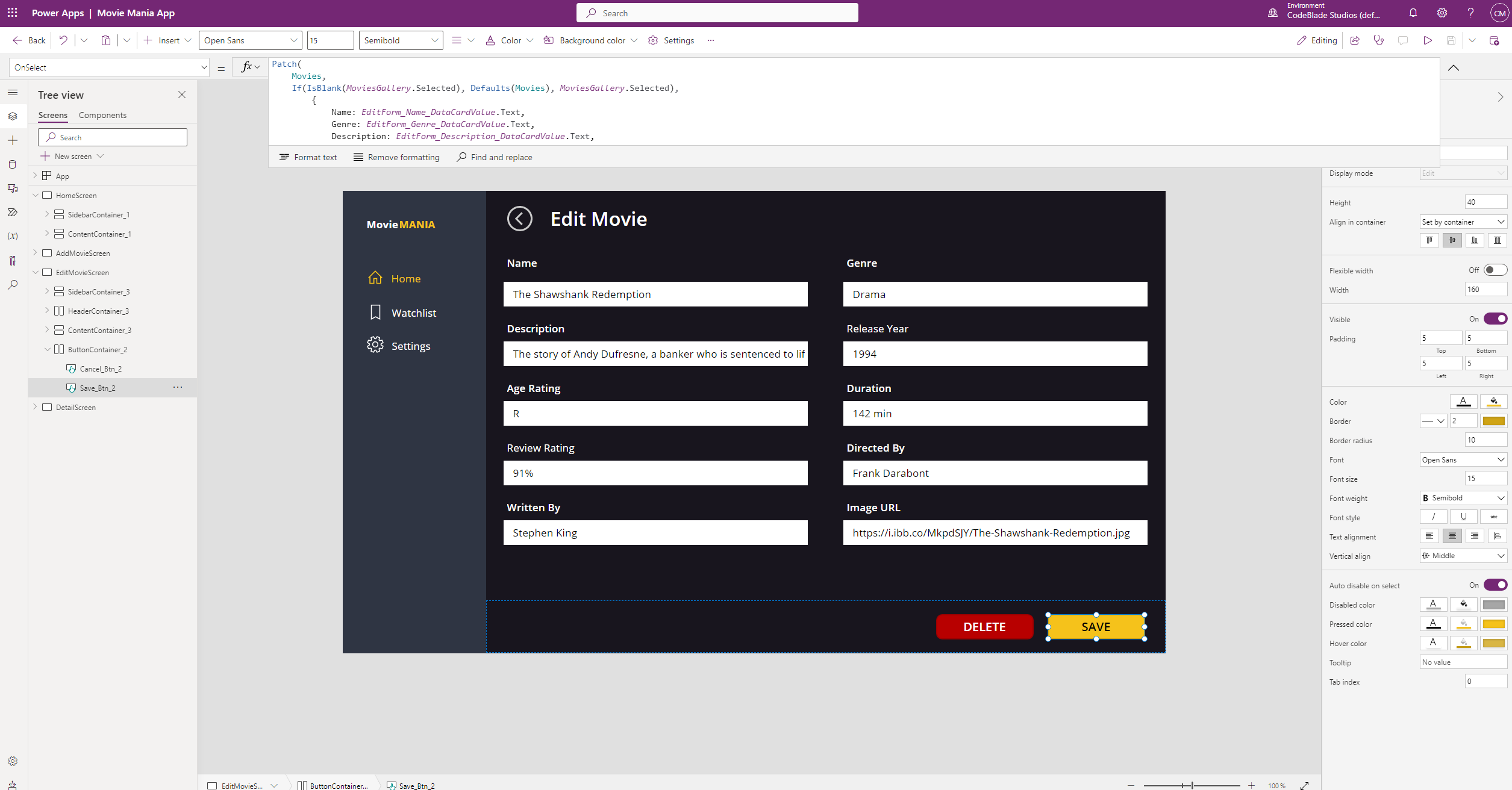This screenshot has width=1512, height=790.
Task: Collapse the HomeScreen tree node
Action: click(35, 195)
